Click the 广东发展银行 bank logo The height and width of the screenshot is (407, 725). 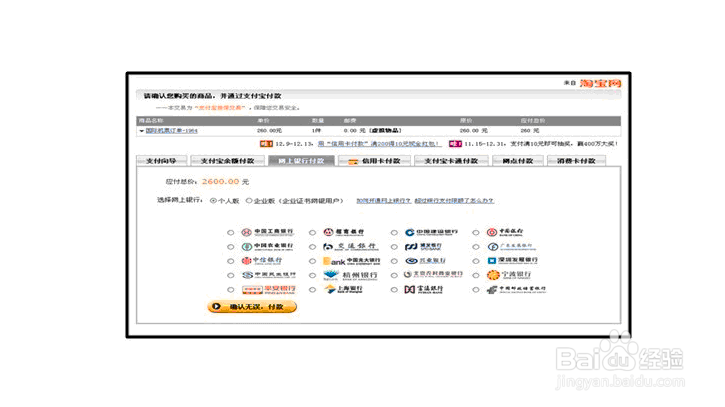coord(512,247)
